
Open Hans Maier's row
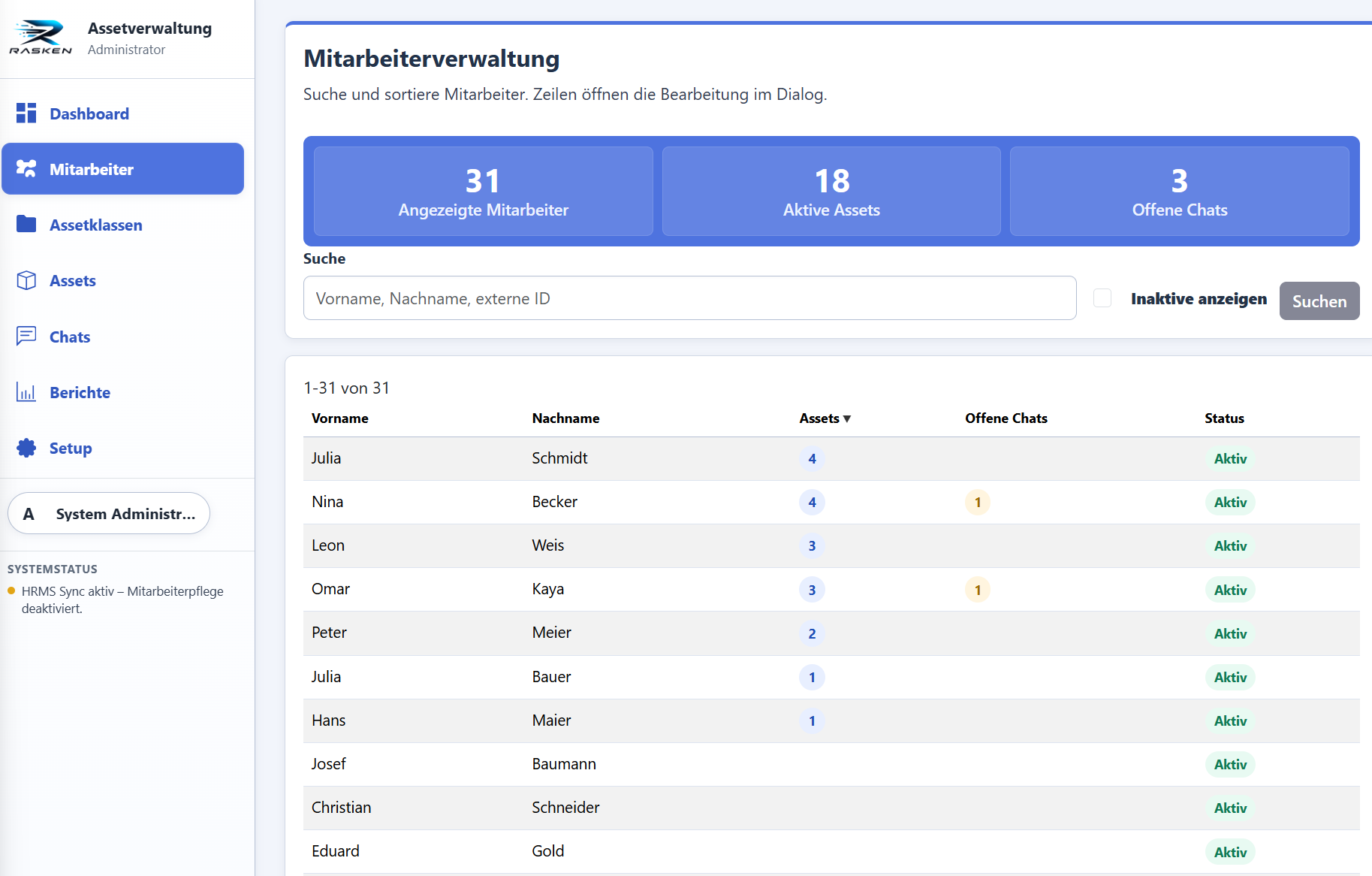tap(831, 720)
